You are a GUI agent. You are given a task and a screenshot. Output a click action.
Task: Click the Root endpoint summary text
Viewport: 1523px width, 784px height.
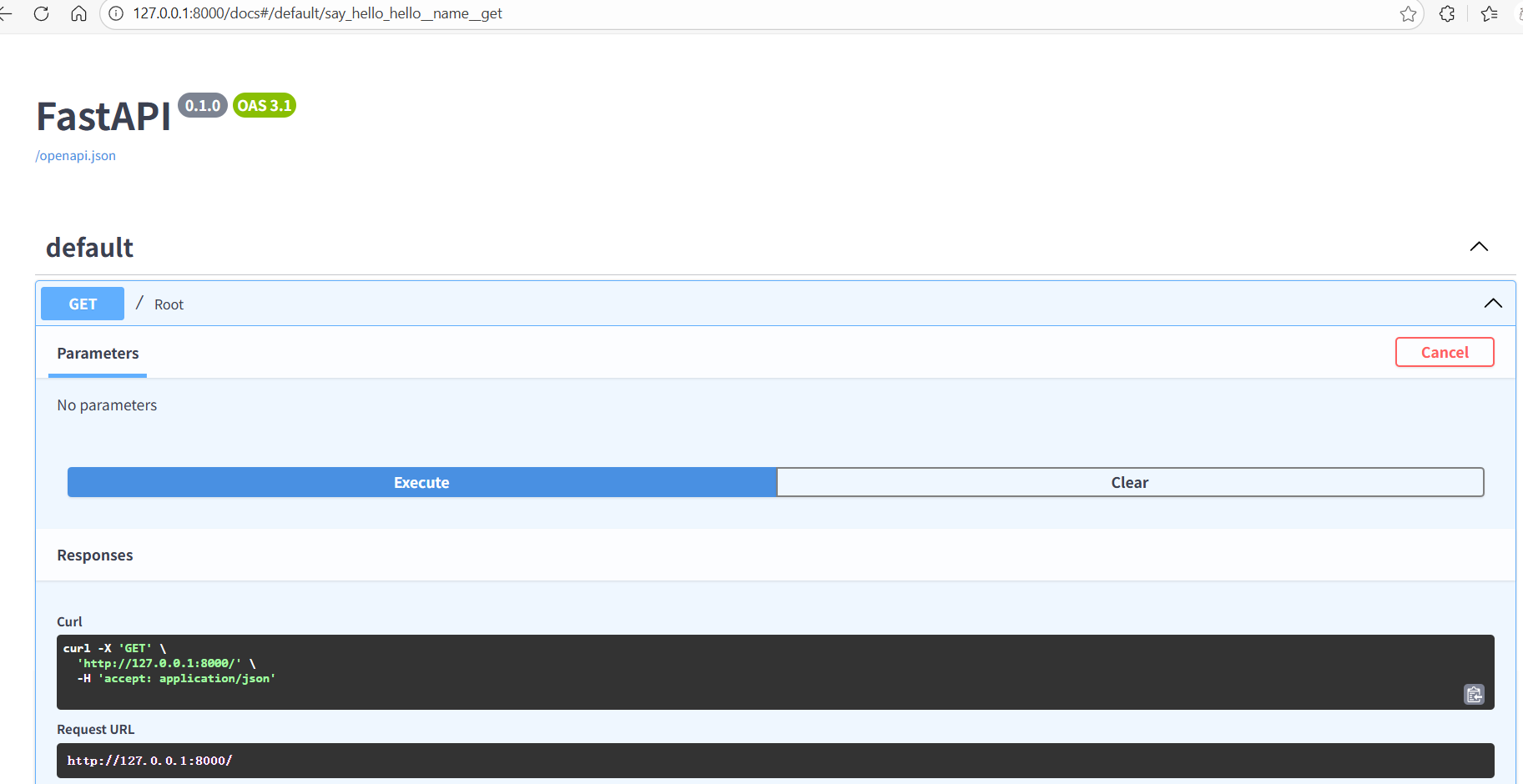pyautogui.click(x=169, y=304)
